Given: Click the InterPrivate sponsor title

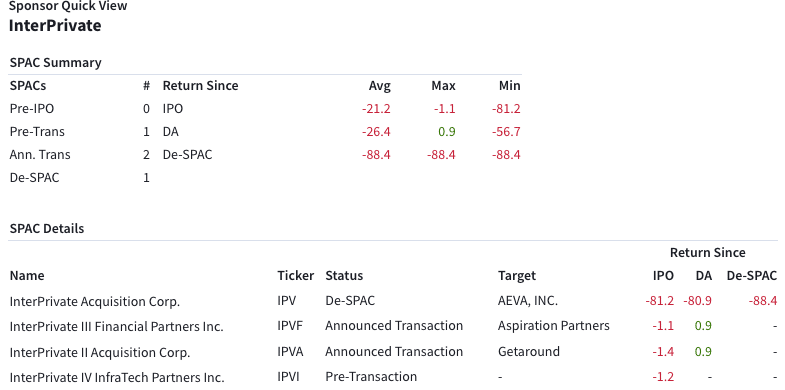Looking at the screenshot, I should 55,26.
